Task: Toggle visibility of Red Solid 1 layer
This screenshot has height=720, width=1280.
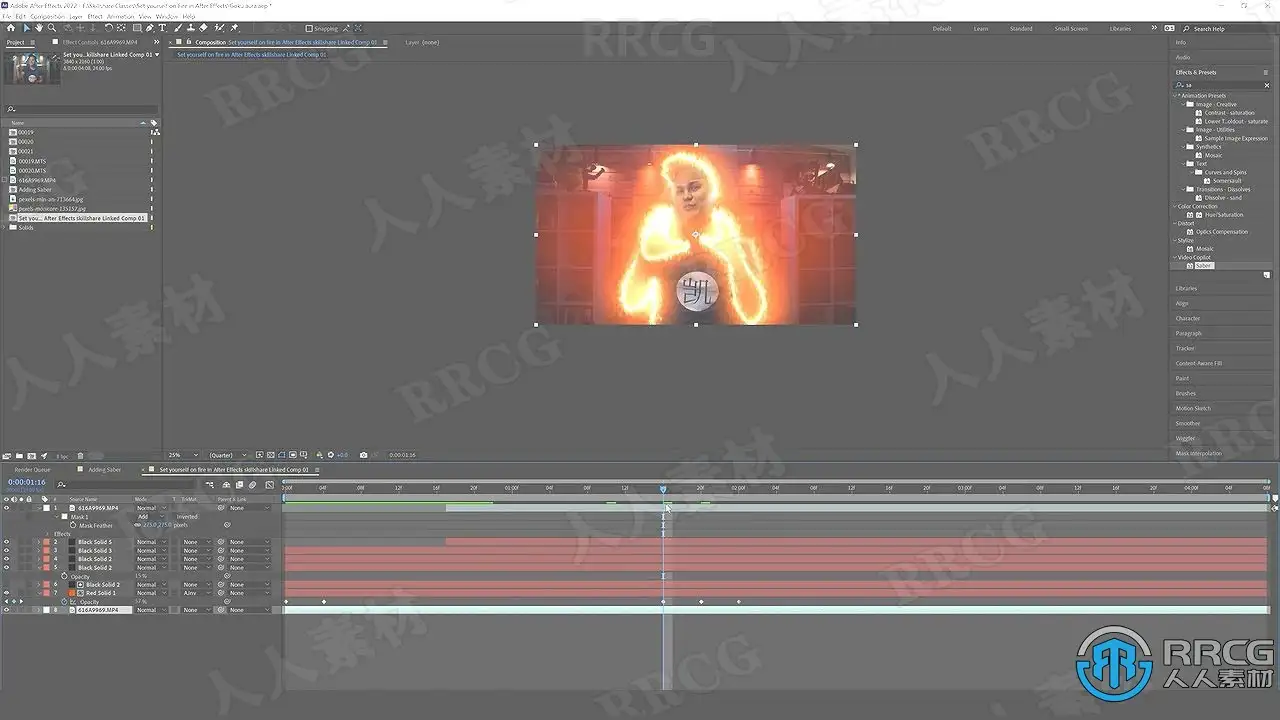Action: [6, 593]
